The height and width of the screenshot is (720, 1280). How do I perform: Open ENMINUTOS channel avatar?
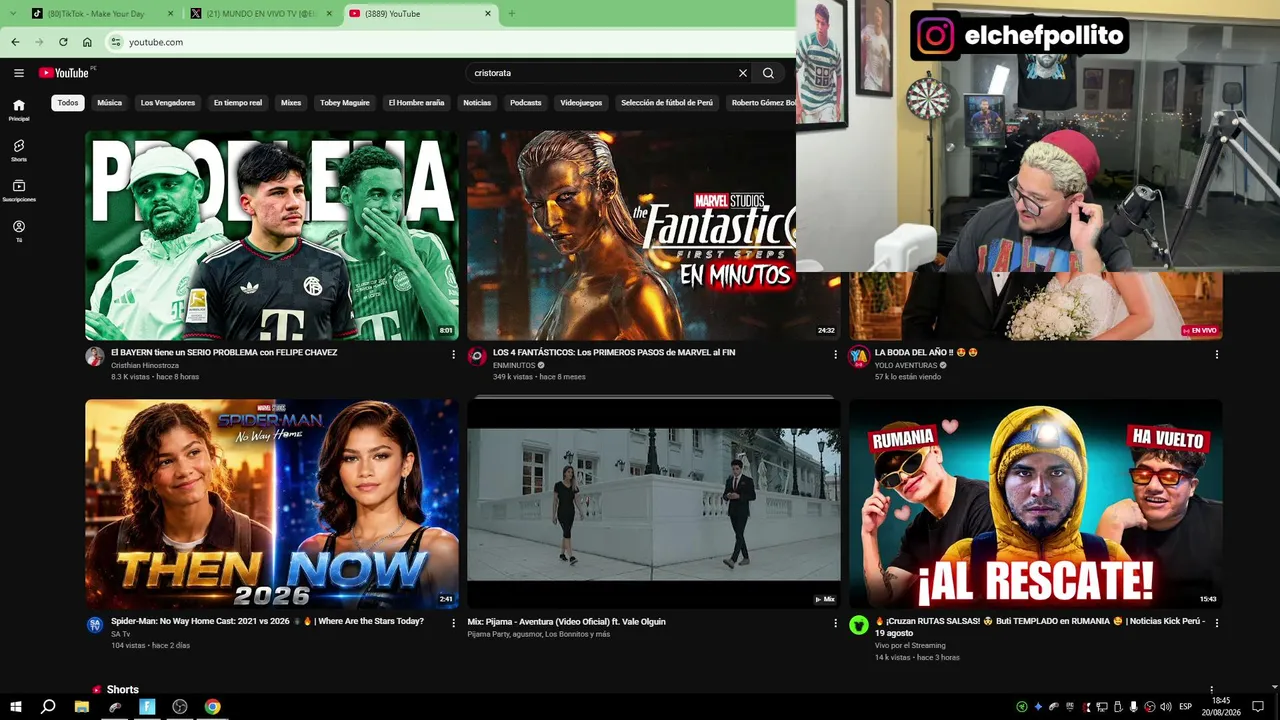[x=477, y=356]
